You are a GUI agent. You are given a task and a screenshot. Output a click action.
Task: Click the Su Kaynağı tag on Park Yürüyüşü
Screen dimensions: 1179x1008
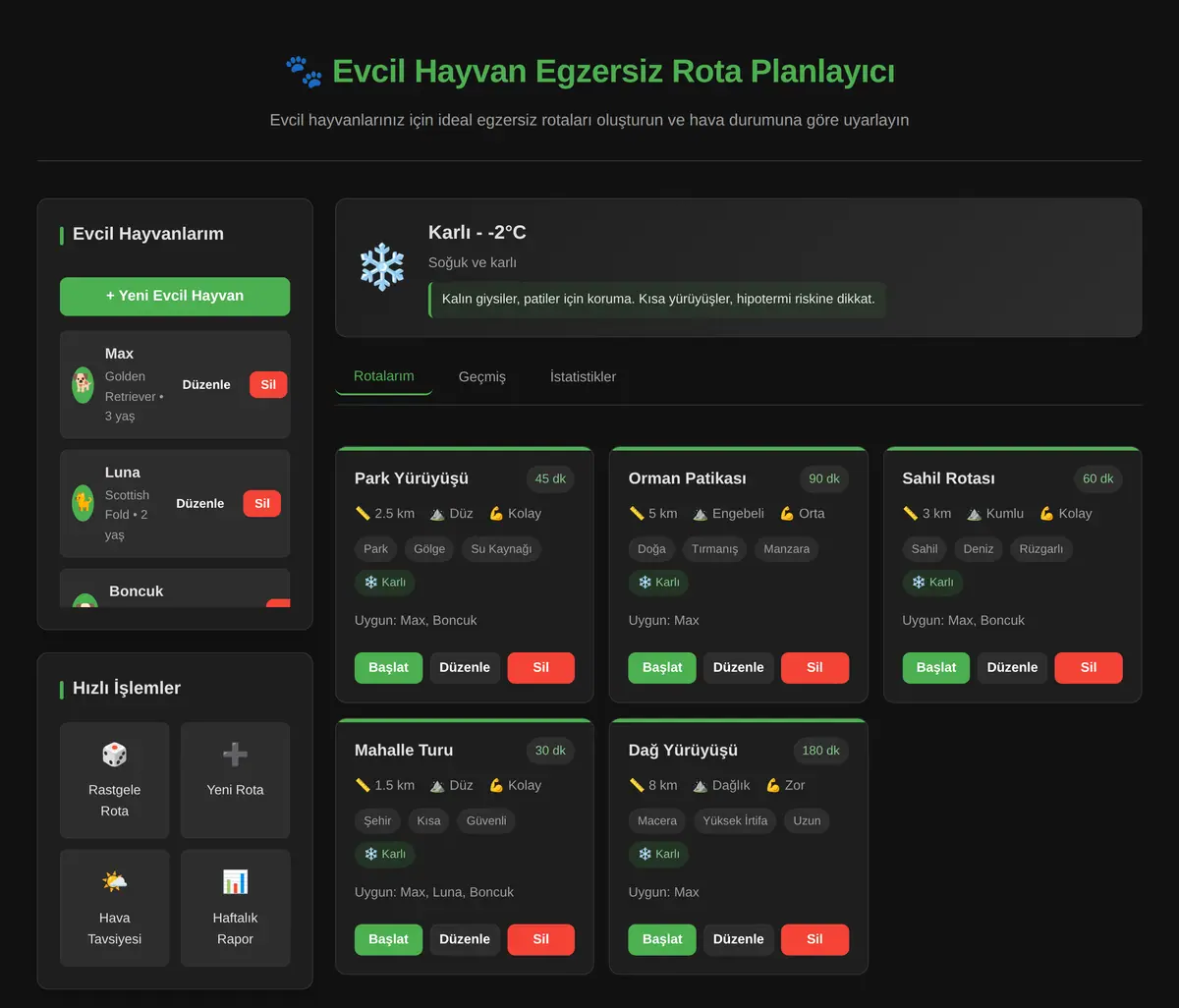tap(501, 549)
